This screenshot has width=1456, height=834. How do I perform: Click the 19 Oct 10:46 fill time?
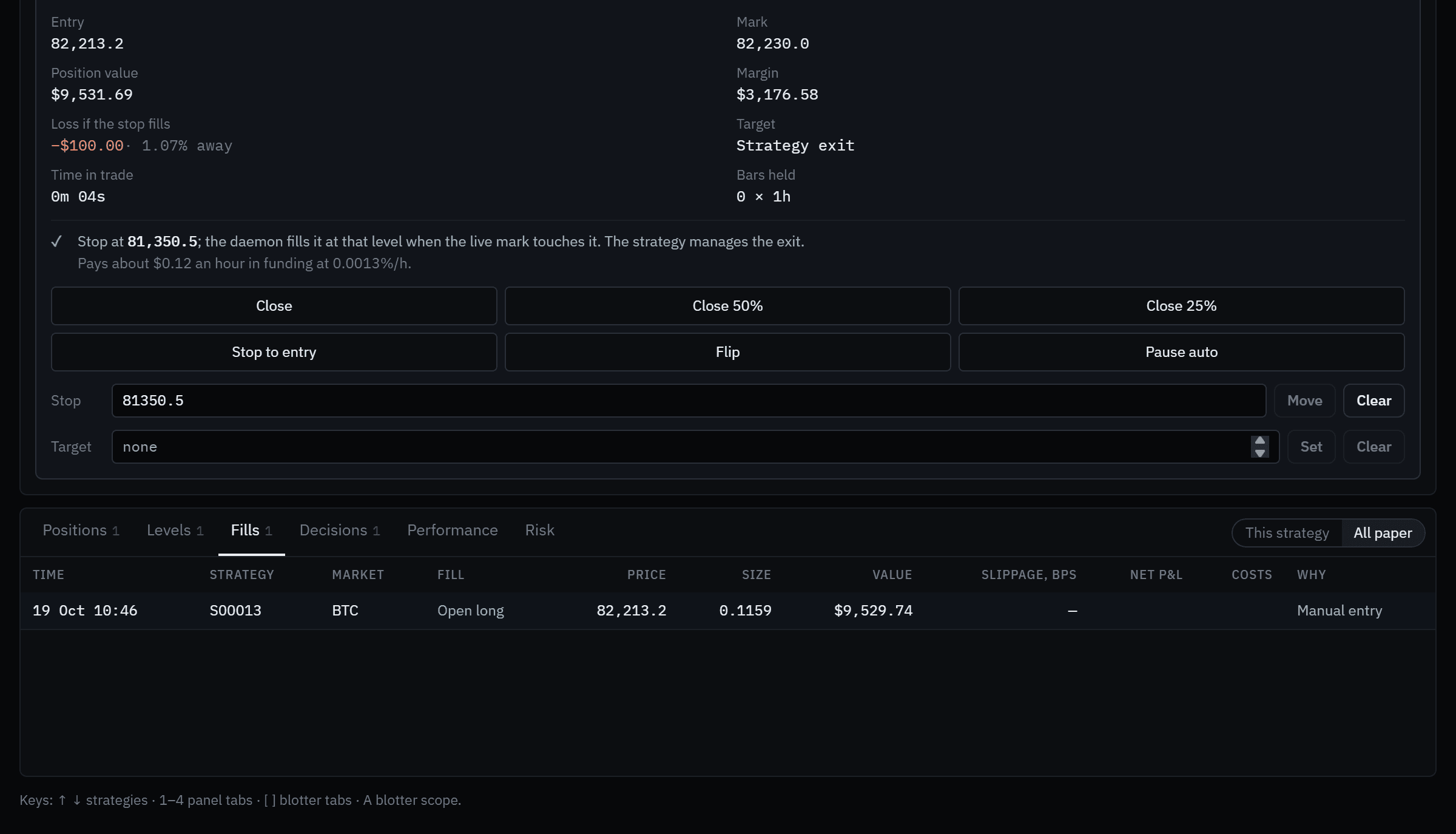click(85, 611)
